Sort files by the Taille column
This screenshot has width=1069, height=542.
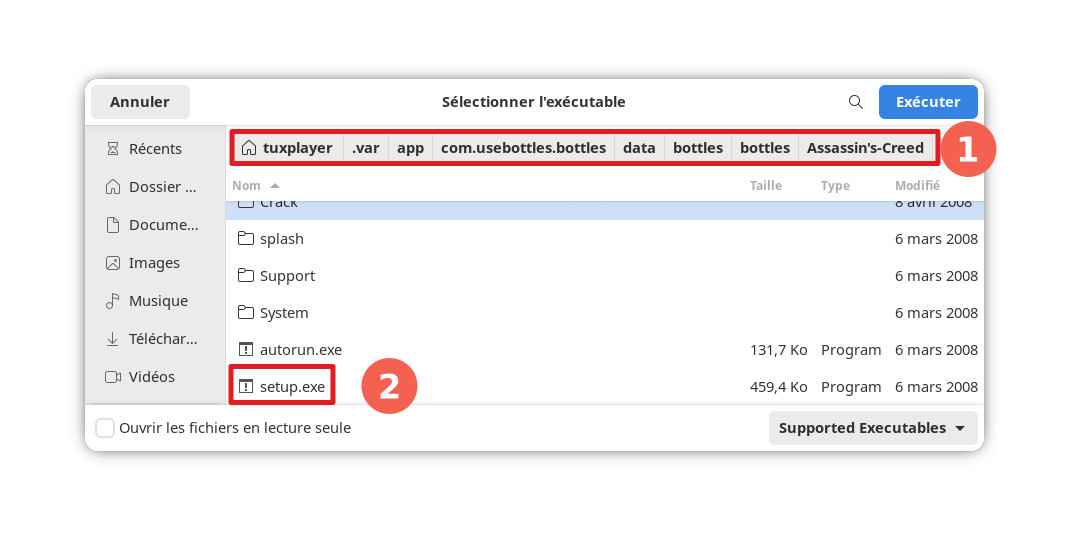(765, 186)
